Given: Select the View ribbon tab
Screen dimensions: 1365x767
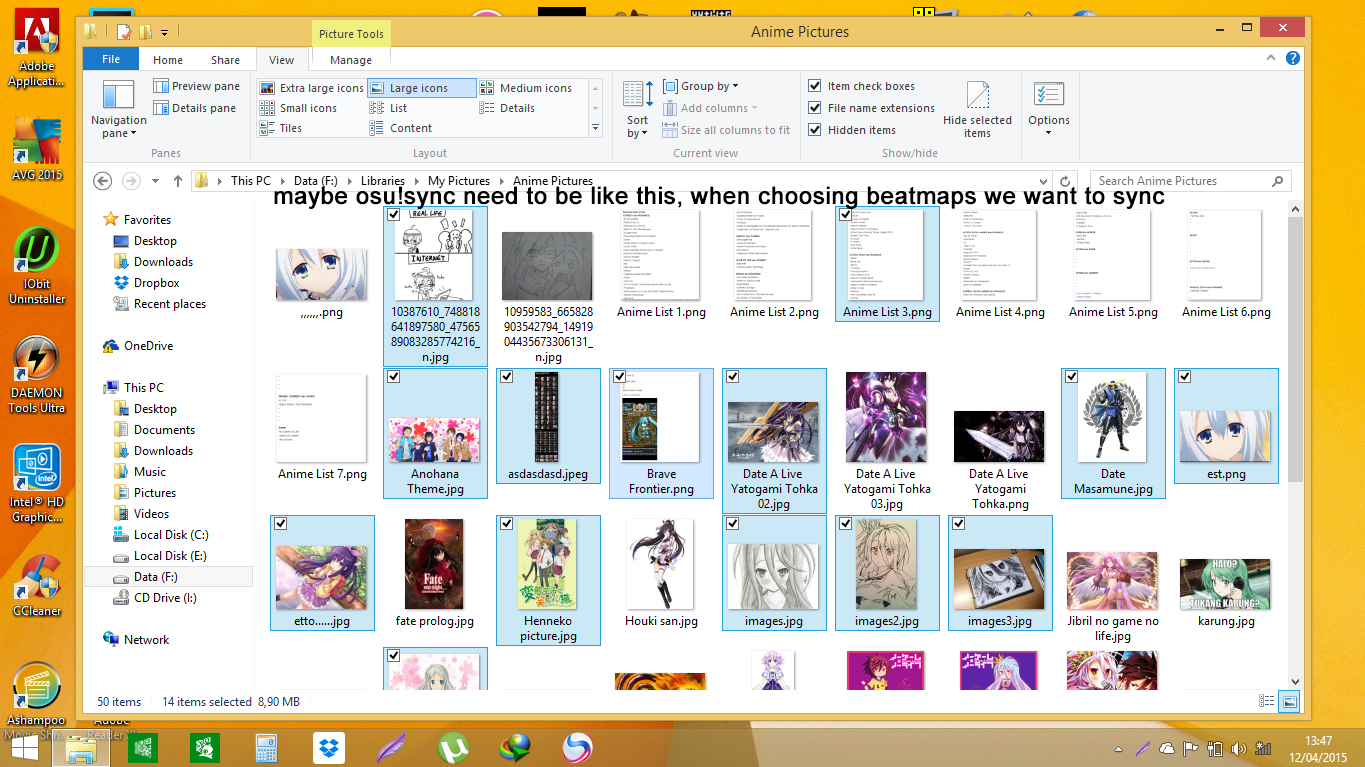Looking at the screenshot, I should coord(282,60).
